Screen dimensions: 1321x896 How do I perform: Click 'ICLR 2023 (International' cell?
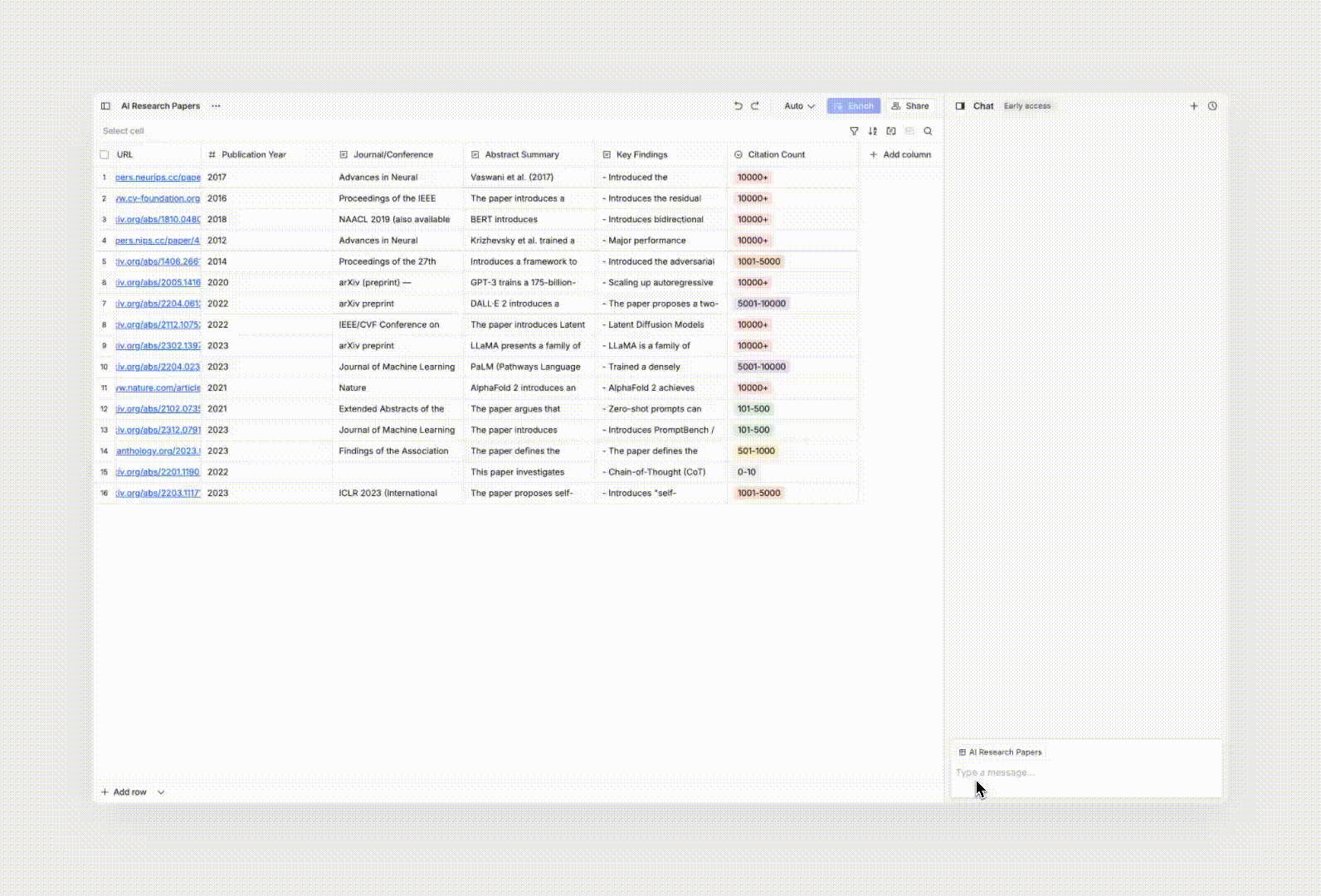point(398,494)
